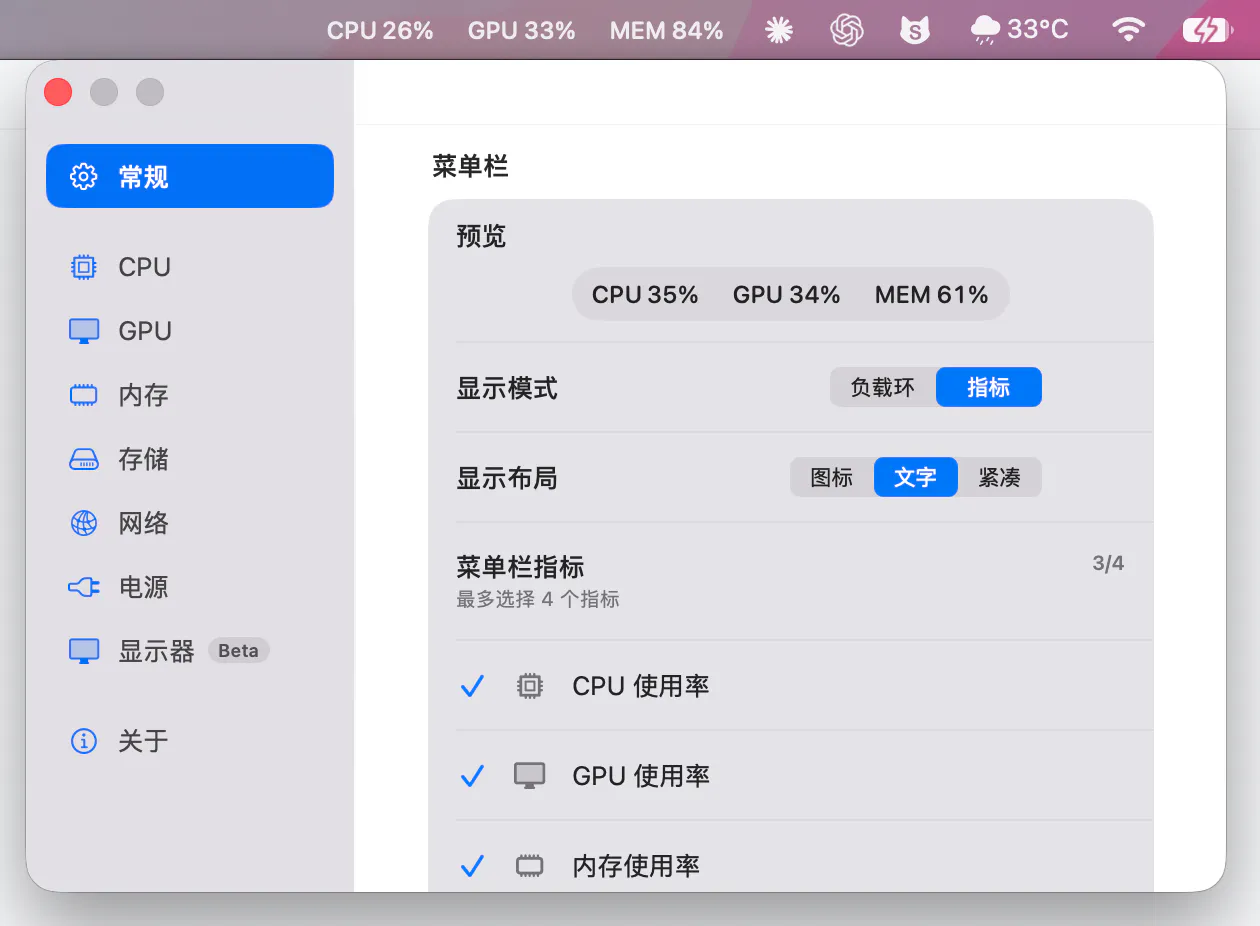The width and height of the screenshot is (1260, 926).
Task: Click the 预览 label
Action: pyautogui.click(x=481, y=236)
